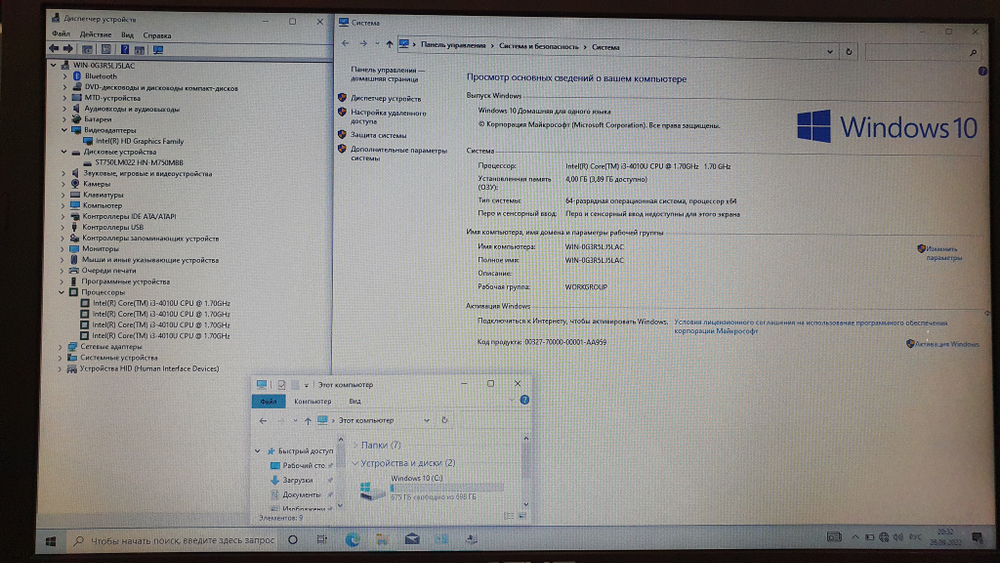Open address bar dropdown in System window
This screenshot has width=1000, height=563.
tap(830, 52)
